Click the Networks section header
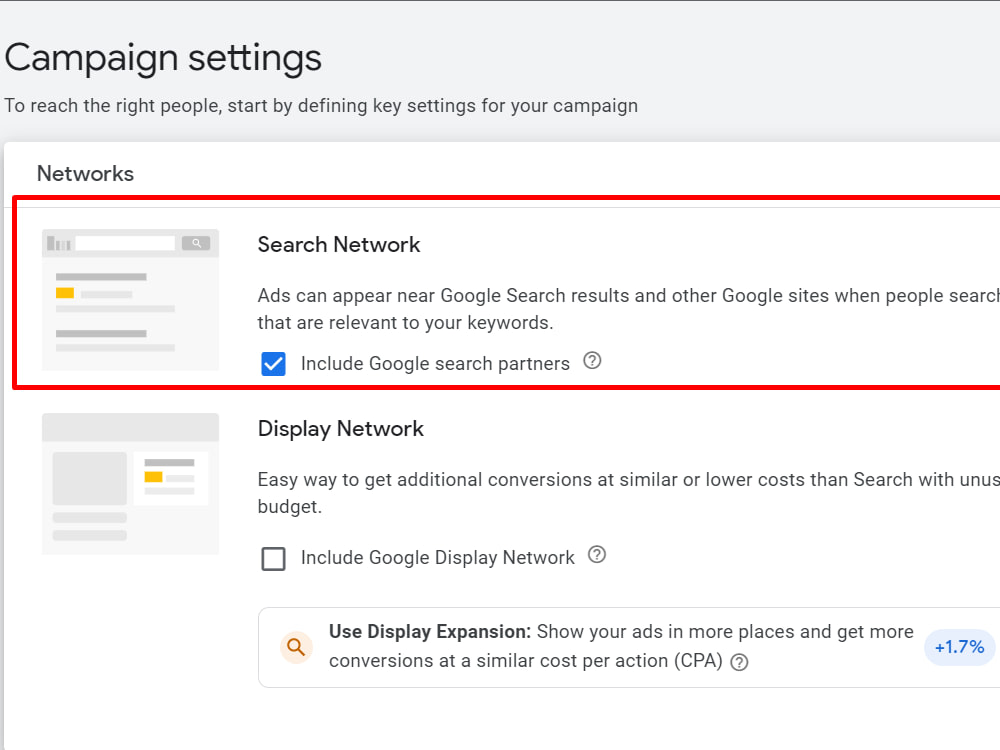Screen dimensions: 1000x750 [x=85, y=173]
